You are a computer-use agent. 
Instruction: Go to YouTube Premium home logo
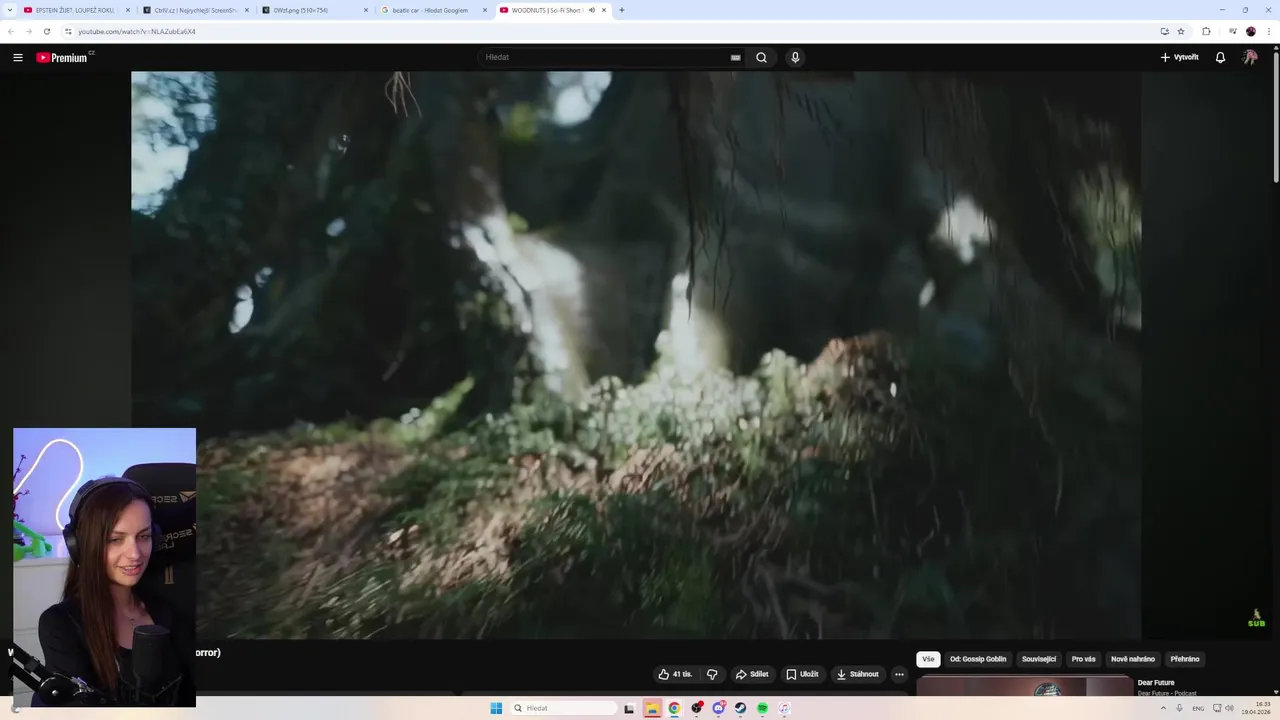[x=64, y=57]
